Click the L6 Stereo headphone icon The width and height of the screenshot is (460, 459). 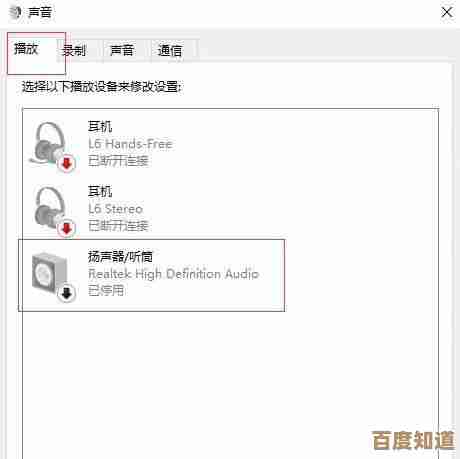[x=51, y=210]
